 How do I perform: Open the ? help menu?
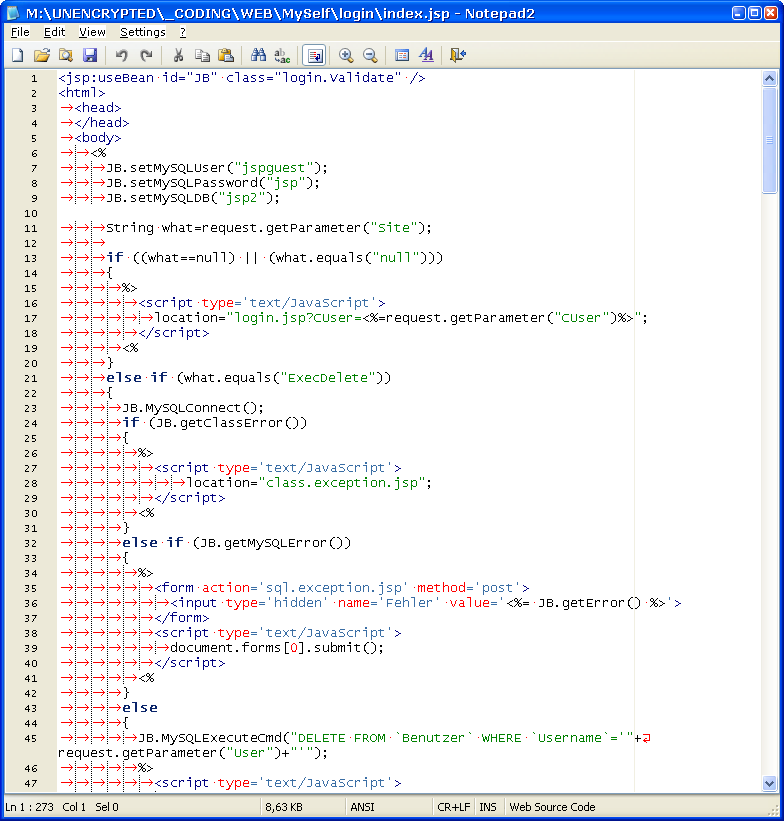pos(183,32)
